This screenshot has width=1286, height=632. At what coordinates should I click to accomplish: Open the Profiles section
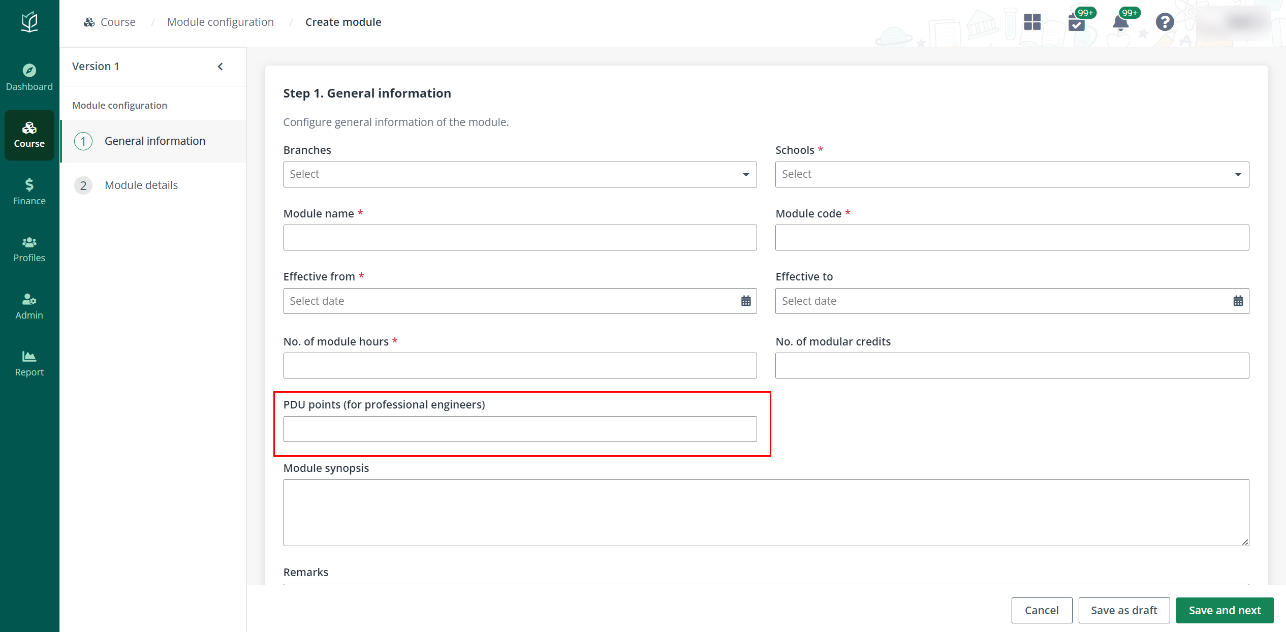[29, 249]
